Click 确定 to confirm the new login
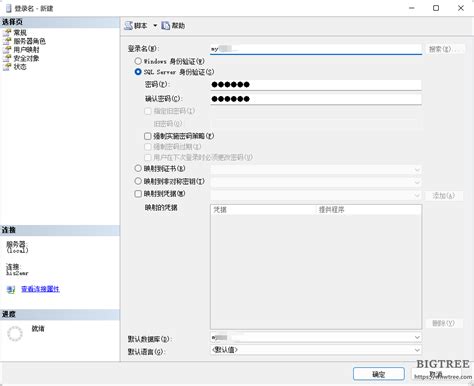The image size is (474, 386). 379,374
